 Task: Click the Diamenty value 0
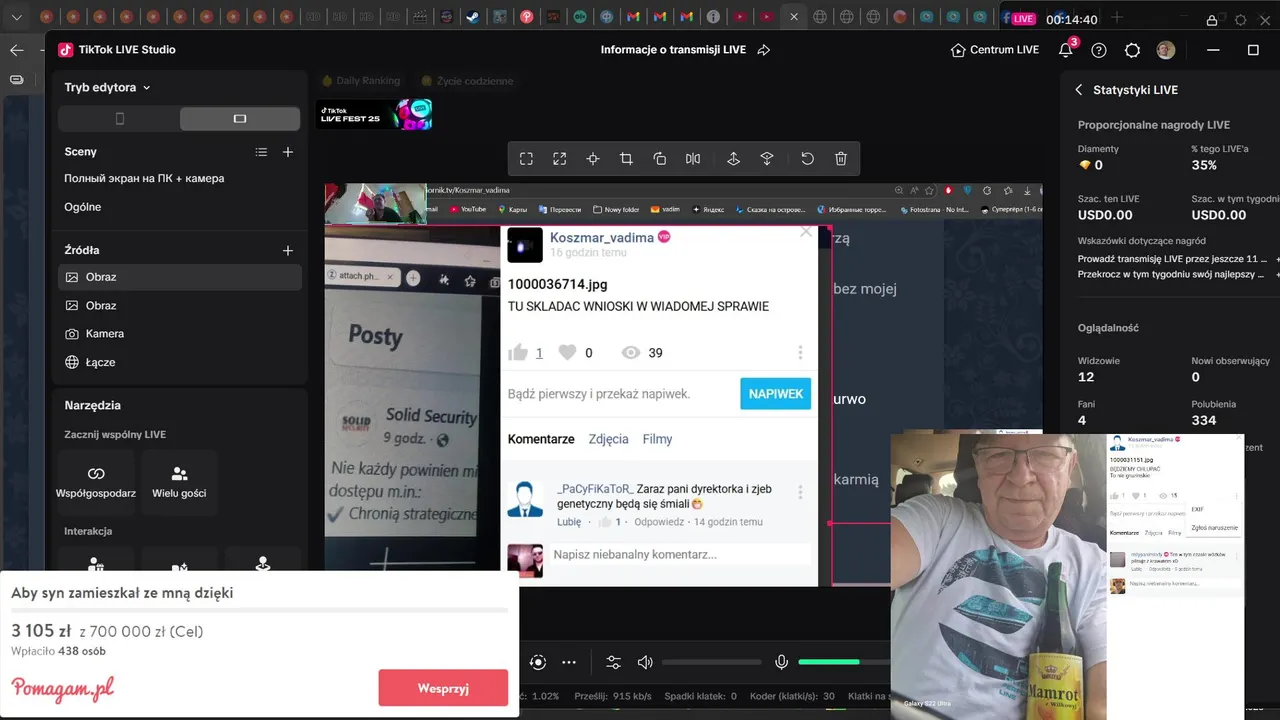pyautogui.click(x=1098, y=165)
